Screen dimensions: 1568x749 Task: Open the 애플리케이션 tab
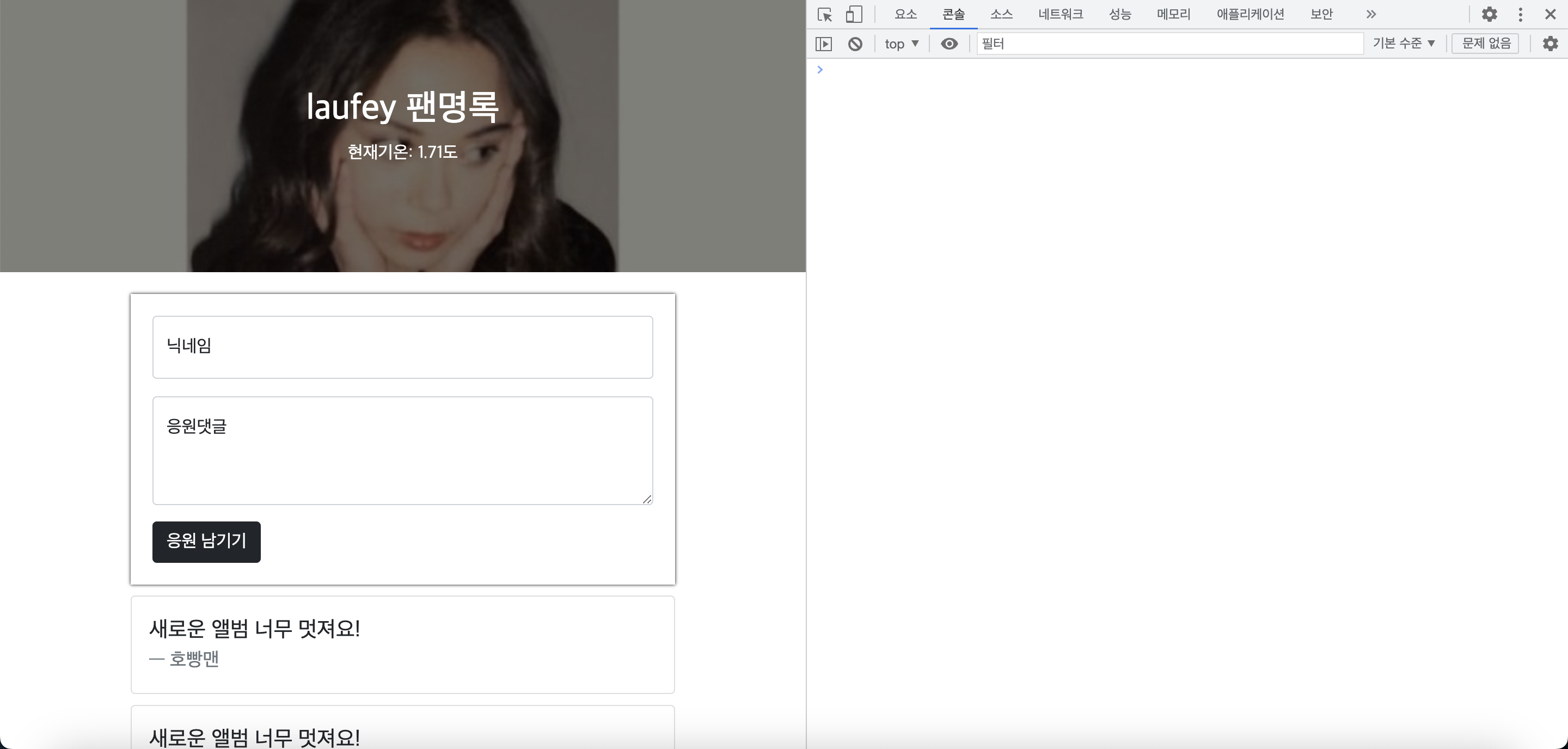tap(1250, 14)
